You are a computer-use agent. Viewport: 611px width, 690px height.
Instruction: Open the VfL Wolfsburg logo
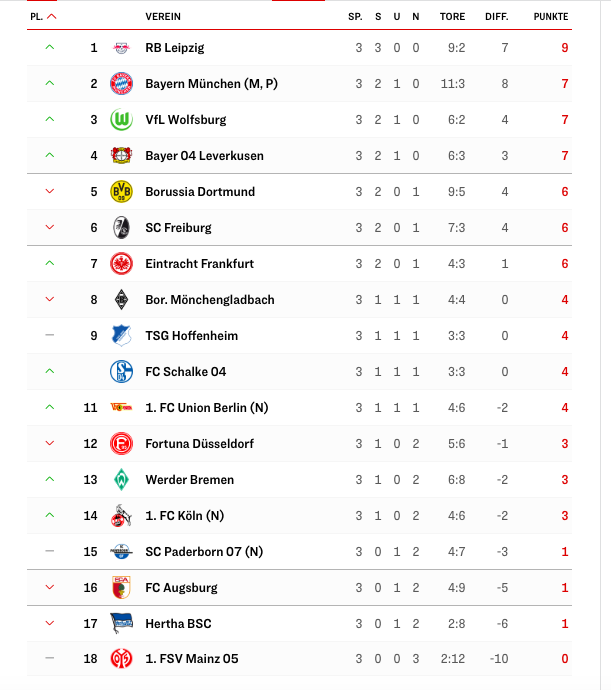pos(121,120)
